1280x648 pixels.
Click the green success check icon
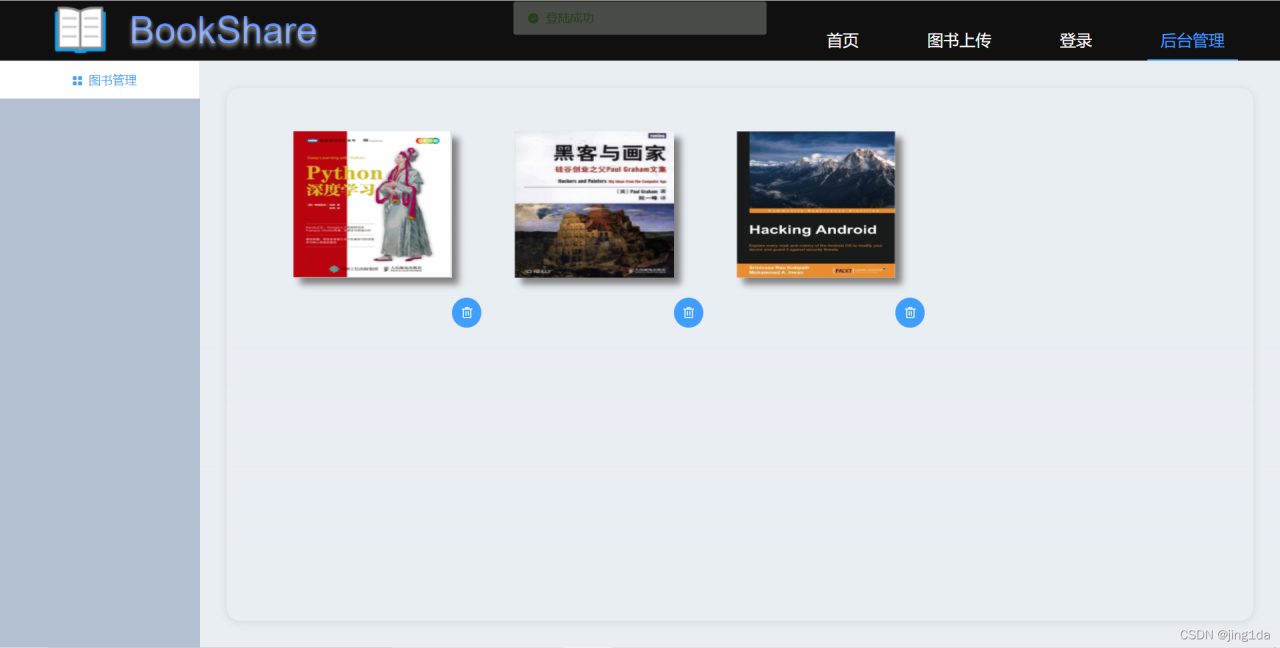[533, 18]
